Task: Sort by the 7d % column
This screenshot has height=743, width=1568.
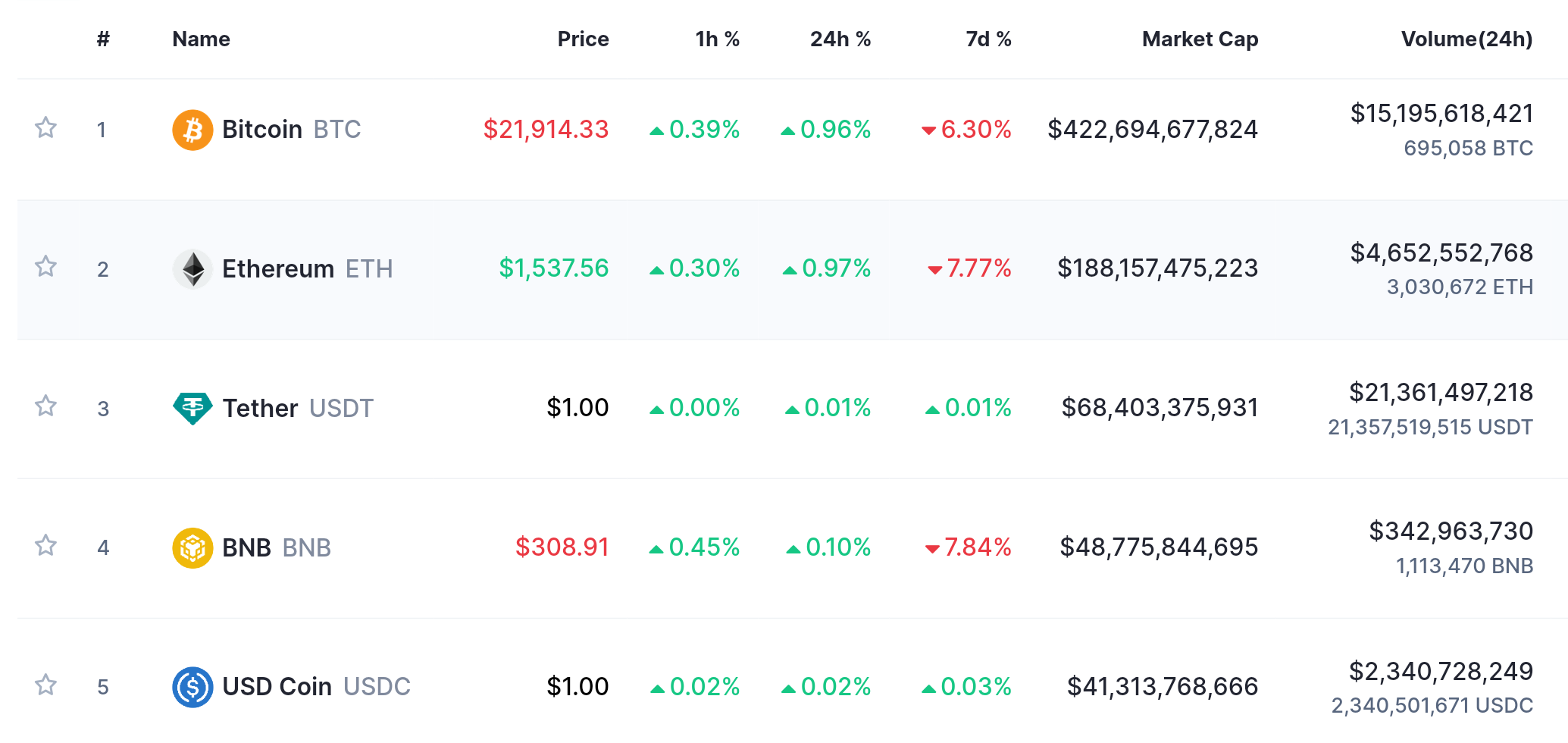Action: (x=988, y=39)
